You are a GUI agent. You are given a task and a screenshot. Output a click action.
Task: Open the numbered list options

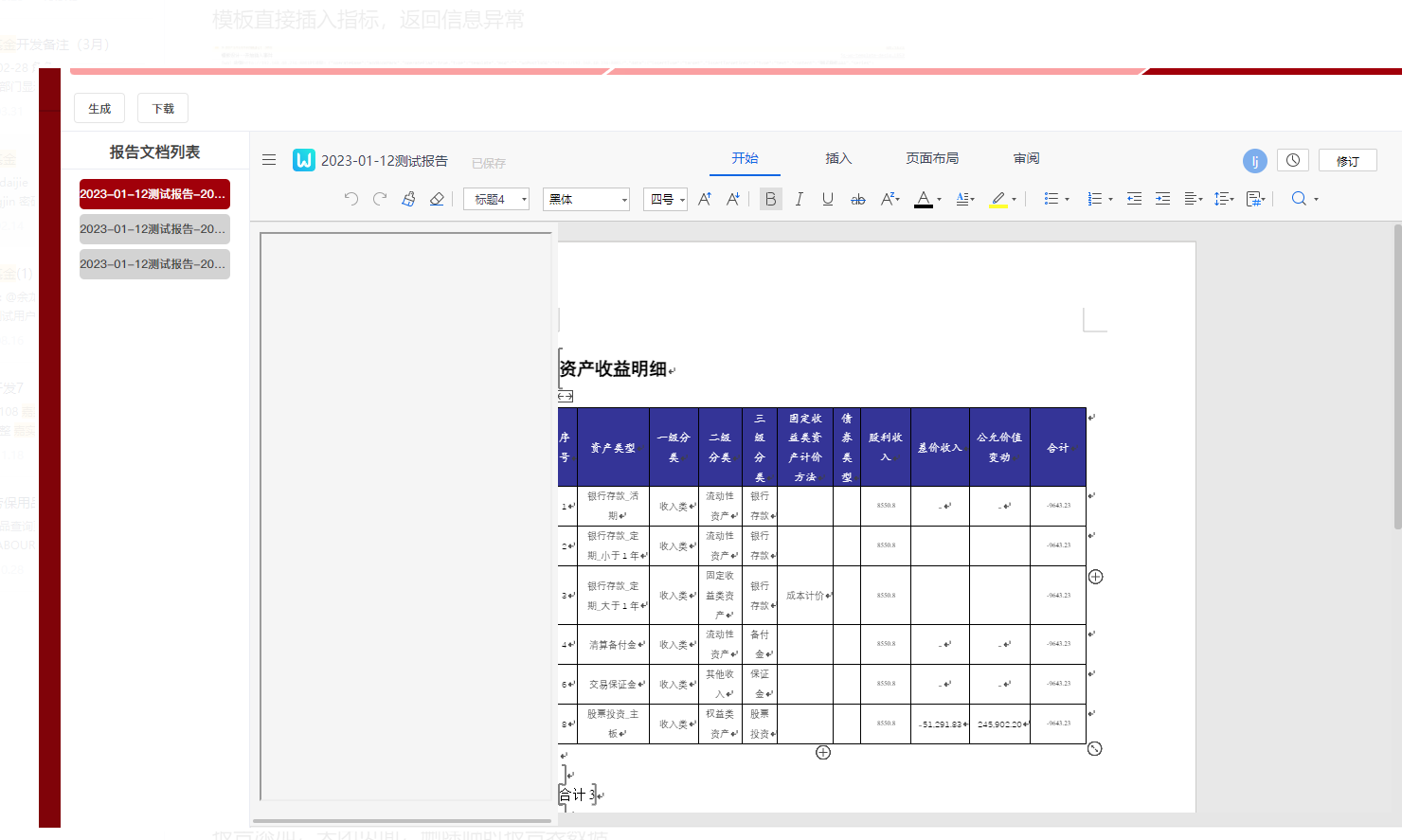1100,199
